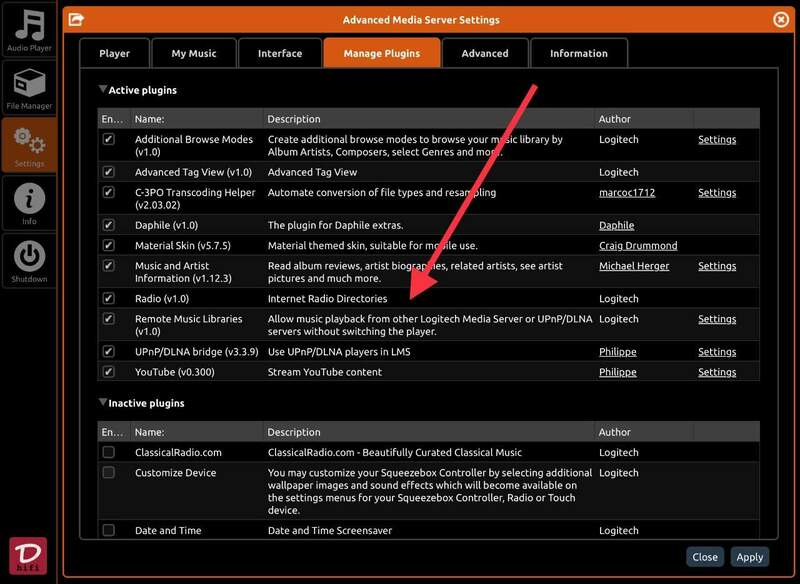800x584 pixels.
Task: Open Michael Herger author link
Action: (x=634, y=266)
